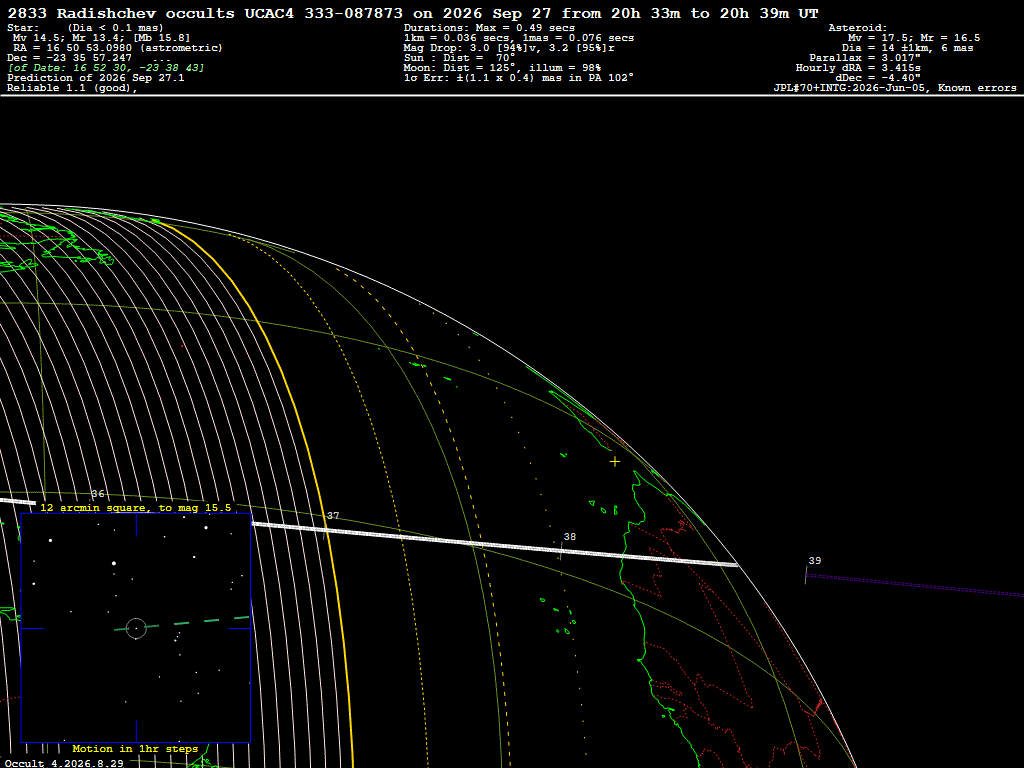This screenshot has height=768, width=1024.
Task: Click the green dashed asteroid motion line in chart
Action: (182, 623)
